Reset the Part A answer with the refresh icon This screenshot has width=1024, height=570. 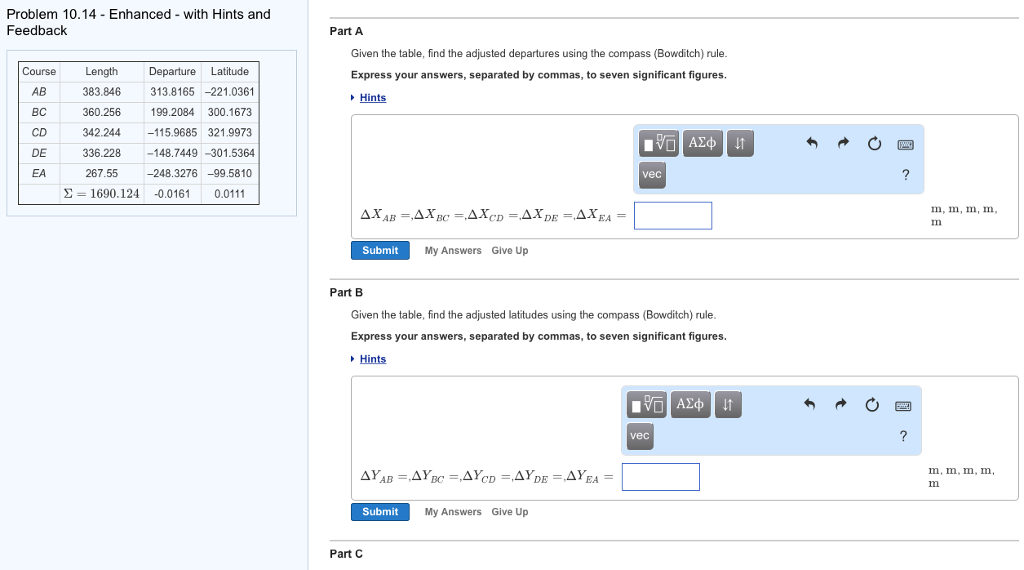coord(874,143)
